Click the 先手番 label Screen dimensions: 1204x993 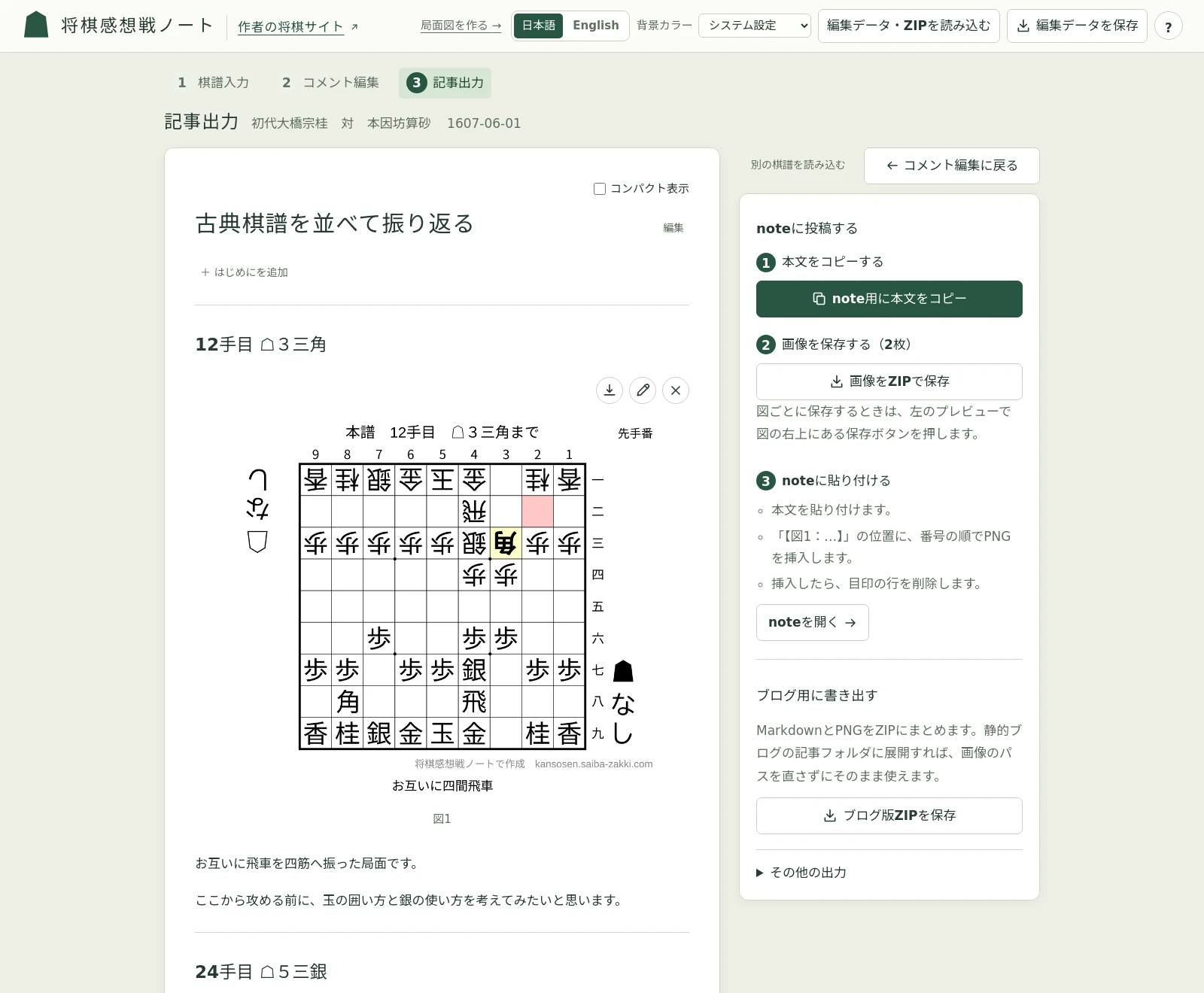pyautogui.click(x=635, y=433)
